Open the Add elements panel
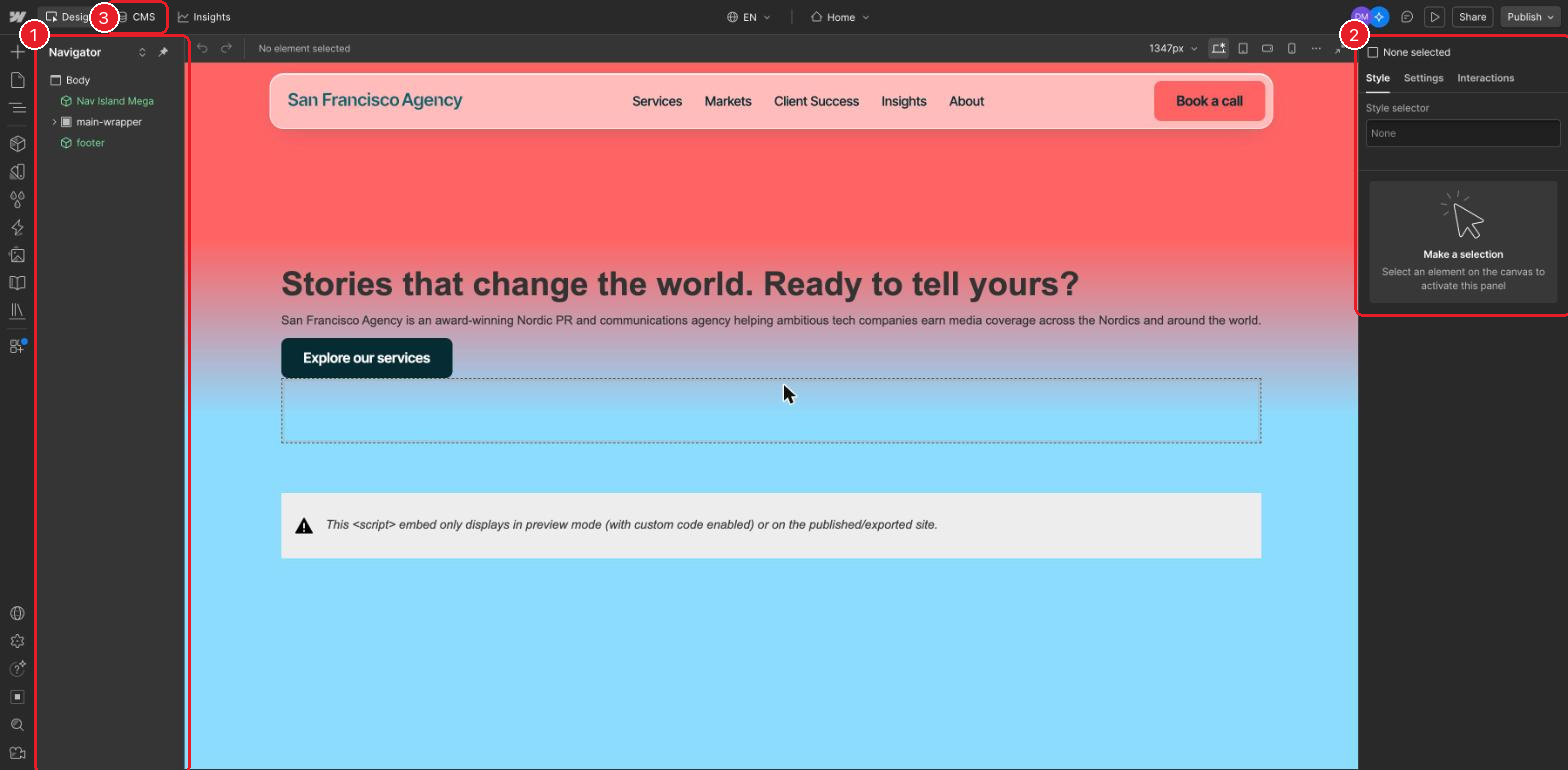This screenshot has width=1568, height=770. tap(17, 52)
